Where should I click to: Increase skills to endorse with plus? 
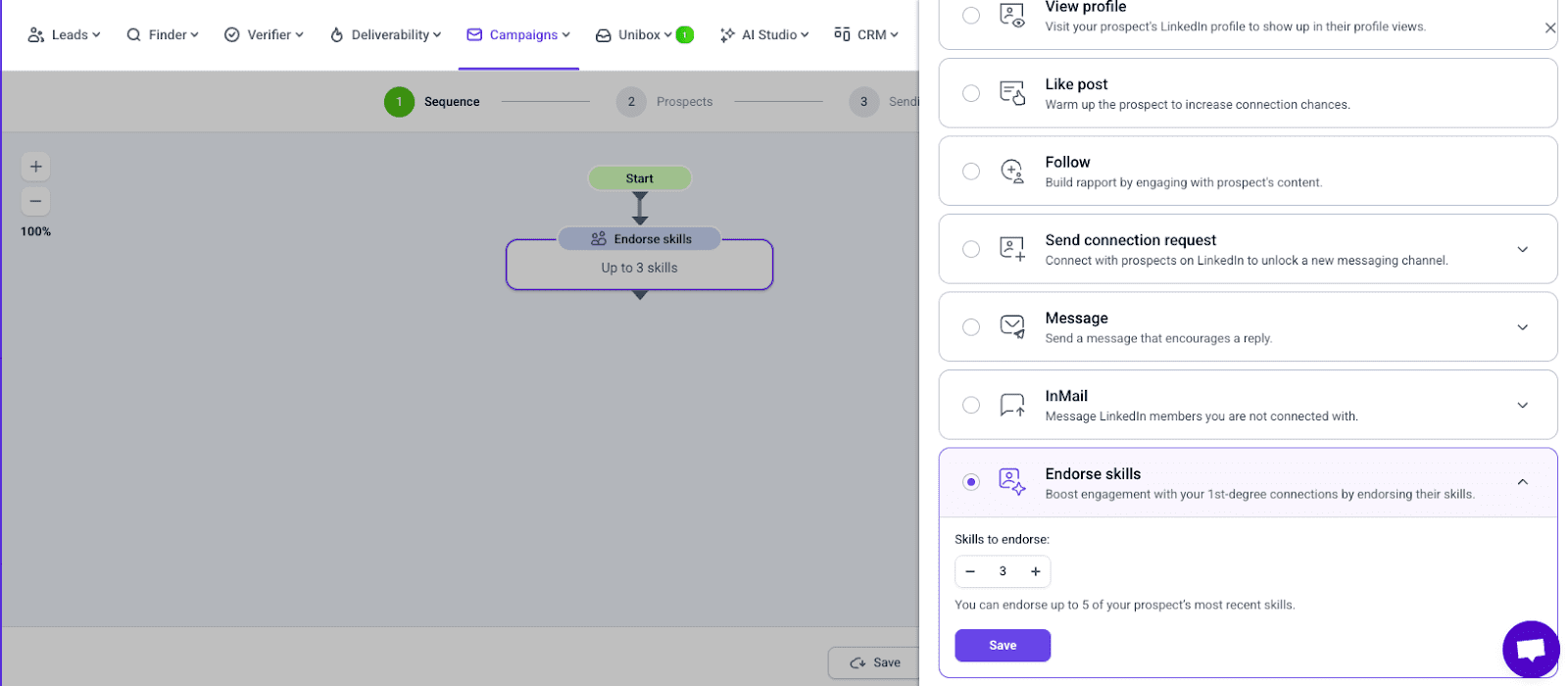coord(1035,571)
